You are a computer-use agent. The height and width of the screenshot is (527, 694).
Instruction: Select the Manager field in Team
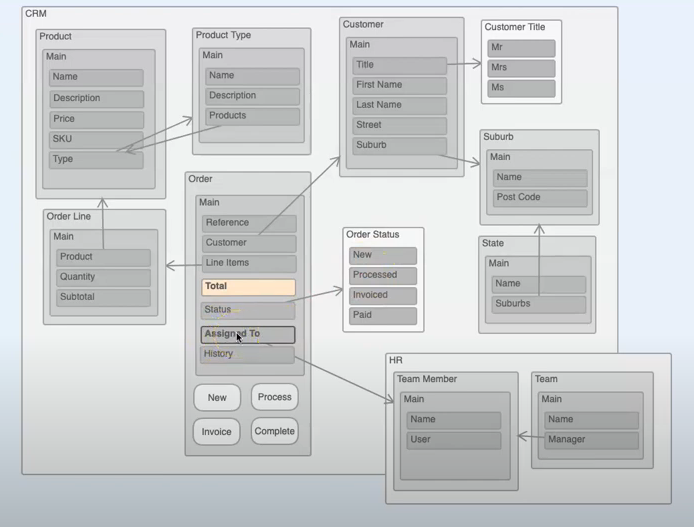point(592,440)
